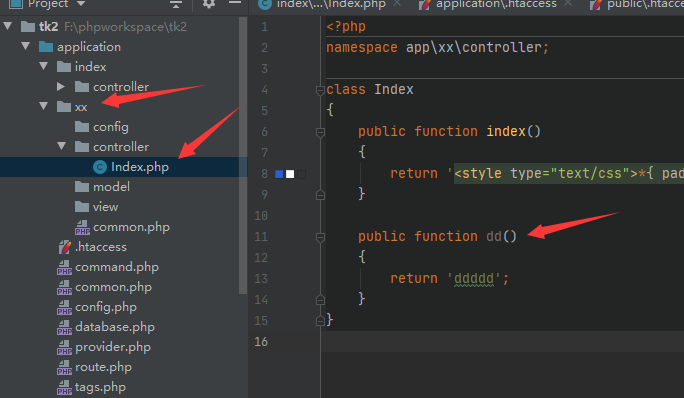684x398 pixels.
Task: Select the provider.php file name
Action: point(113,347)
